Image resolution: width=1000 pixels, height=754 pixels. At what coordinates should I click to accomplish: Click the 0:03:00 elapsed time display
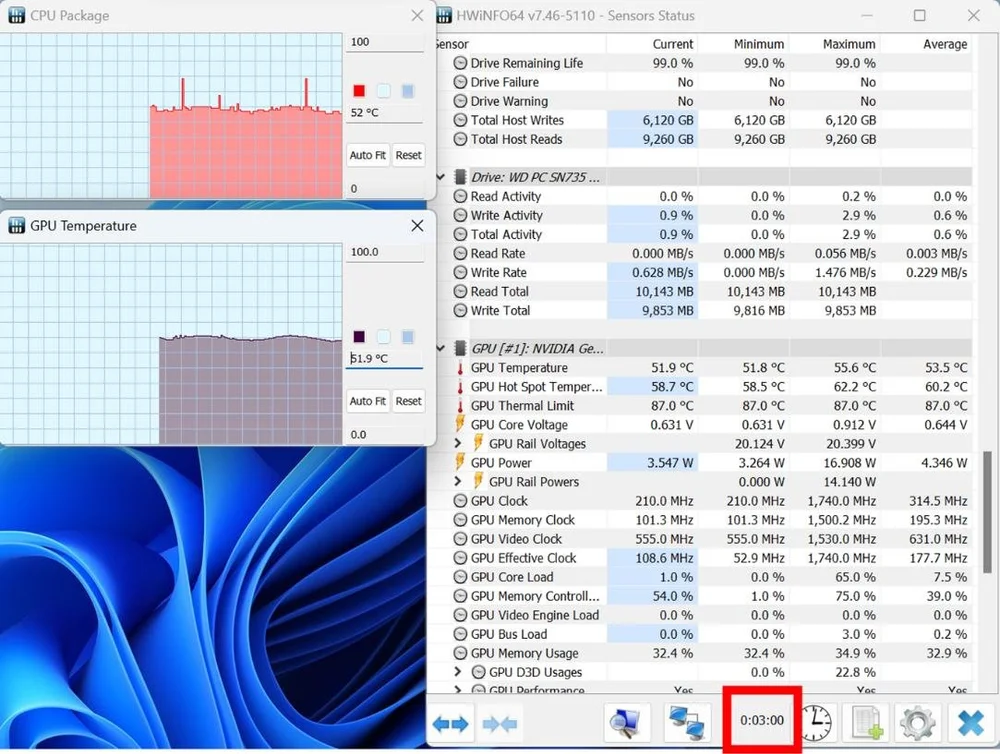click(761, 720)
